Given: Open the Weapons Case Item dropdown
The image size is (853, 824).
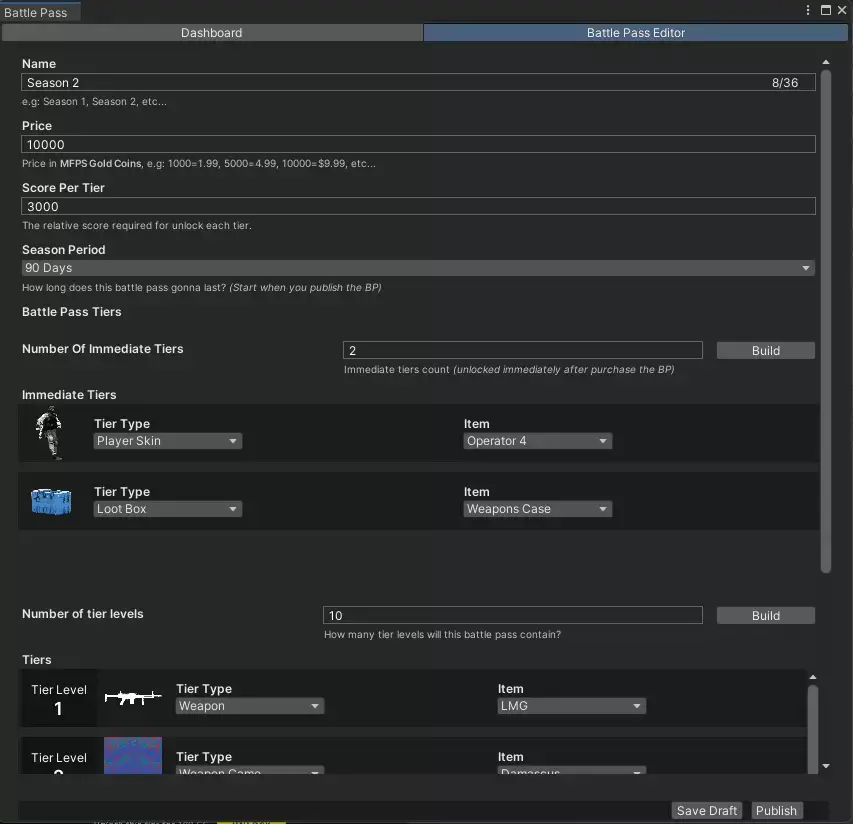Looking at the screenshot, I should click(538, 509).
